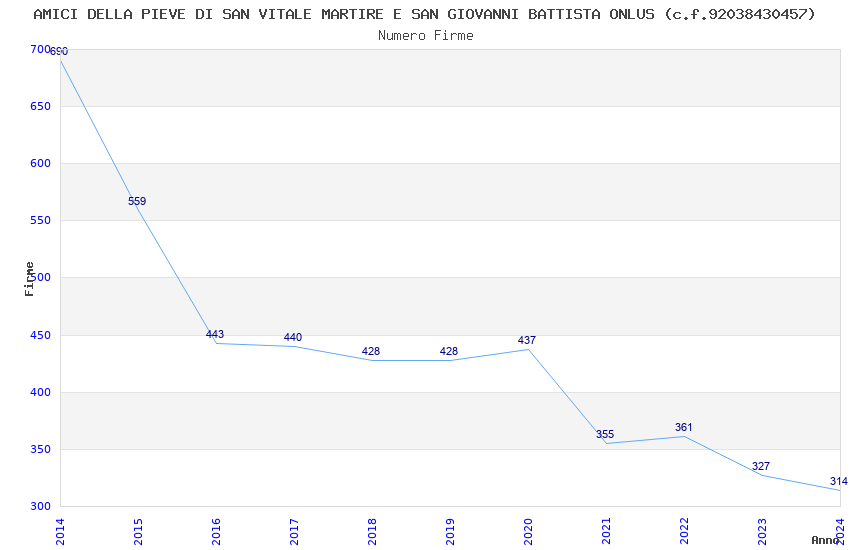850x550 pixels.
Task: Select the 437 data label
Action: click(x=527, y=340)
